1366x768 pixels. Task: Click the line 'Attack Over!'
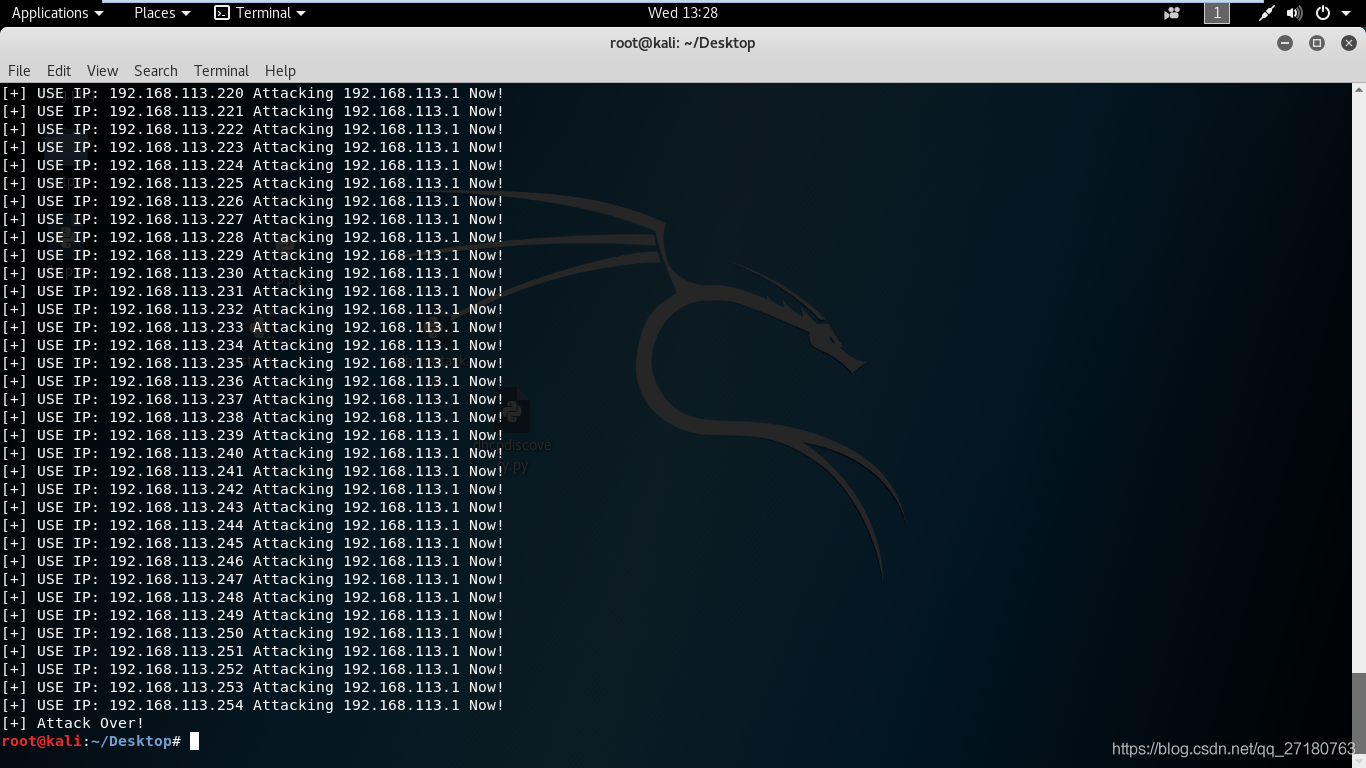coord(73,723)
